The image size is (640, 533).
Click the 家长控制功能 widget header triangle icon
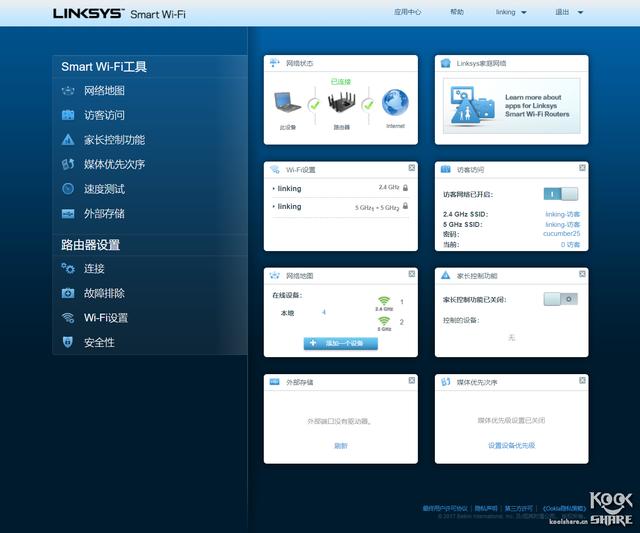pyautogui.click(x=445, y=275)
